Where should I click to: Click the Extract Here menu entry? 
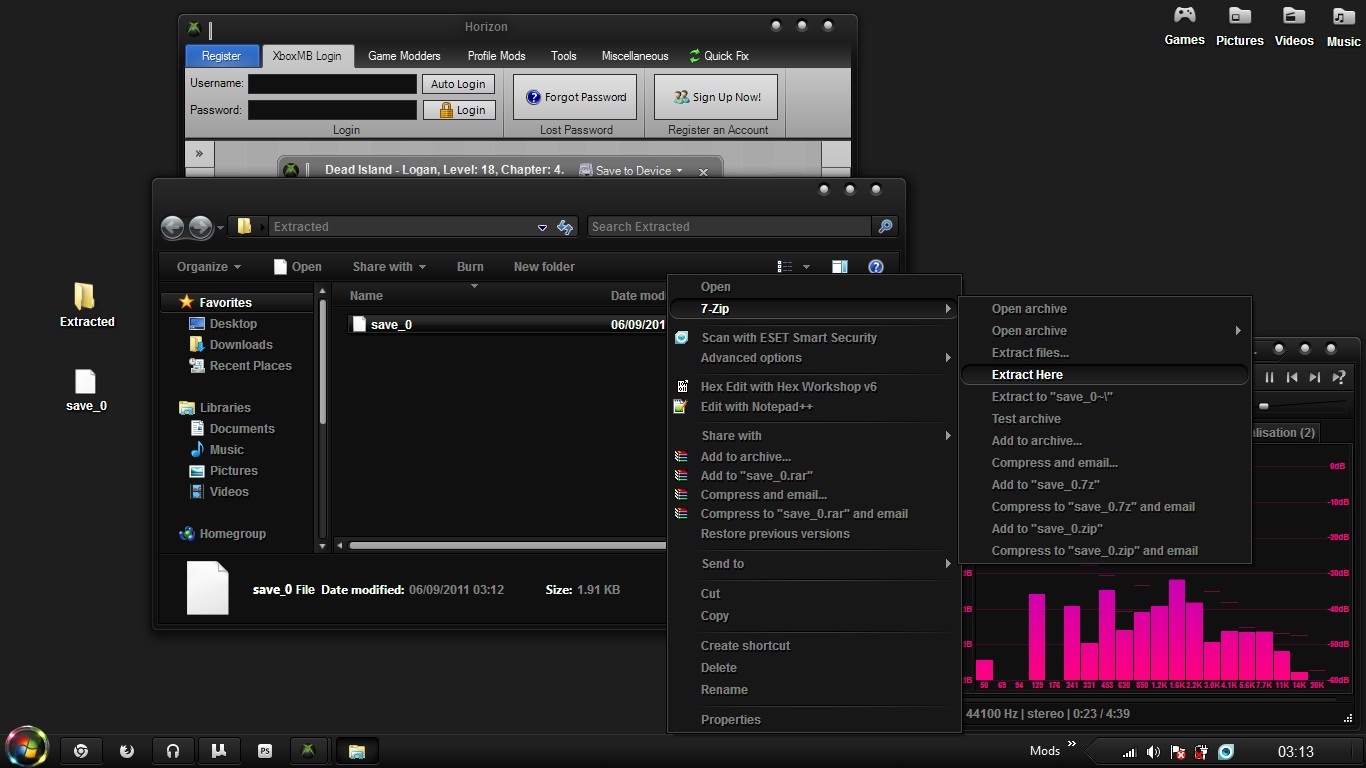pyautogui.click(x=1027, y=375)
